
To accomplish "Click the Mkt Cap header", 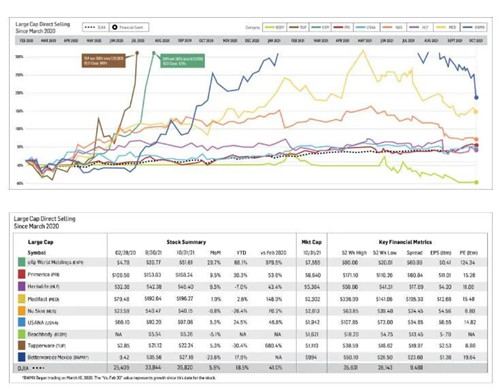I will (312, 242).
